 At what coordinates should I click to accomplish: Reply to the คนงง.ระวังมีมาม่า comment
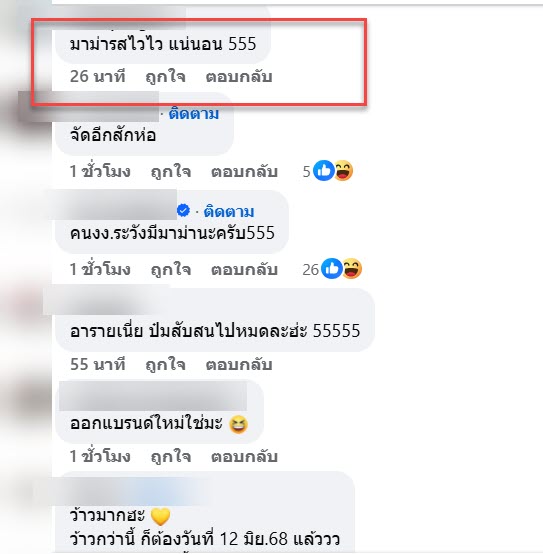(x=244, y=270)
